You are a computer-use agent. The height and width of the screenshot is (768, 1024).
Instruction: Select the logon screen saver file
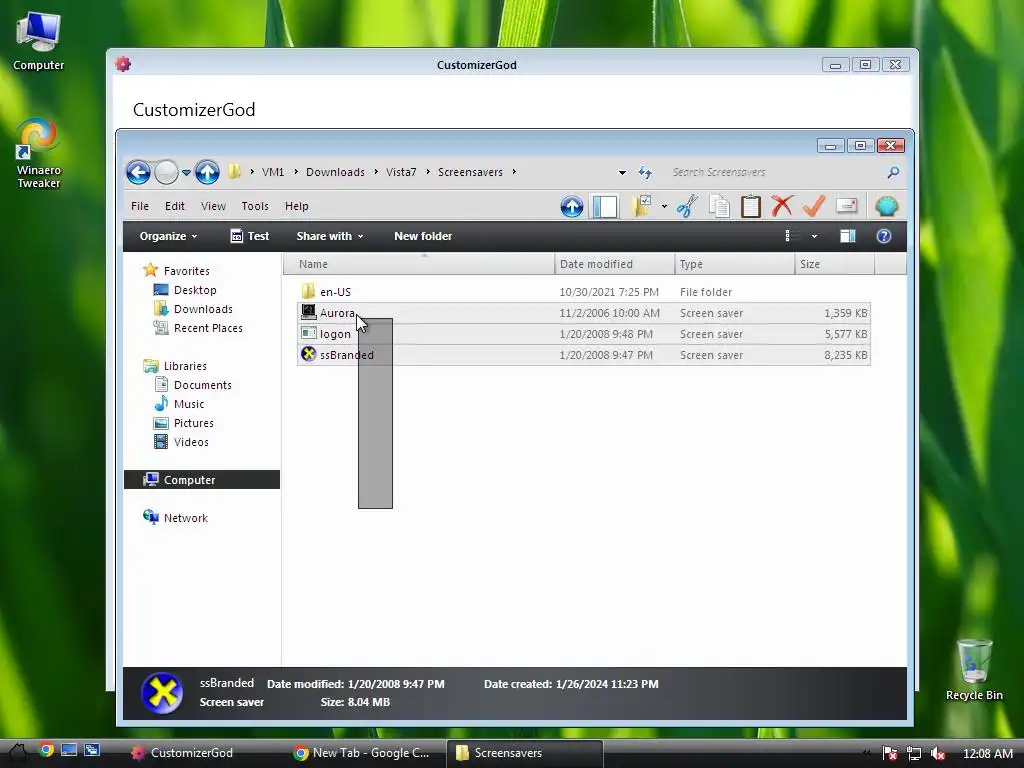(584, 334)
